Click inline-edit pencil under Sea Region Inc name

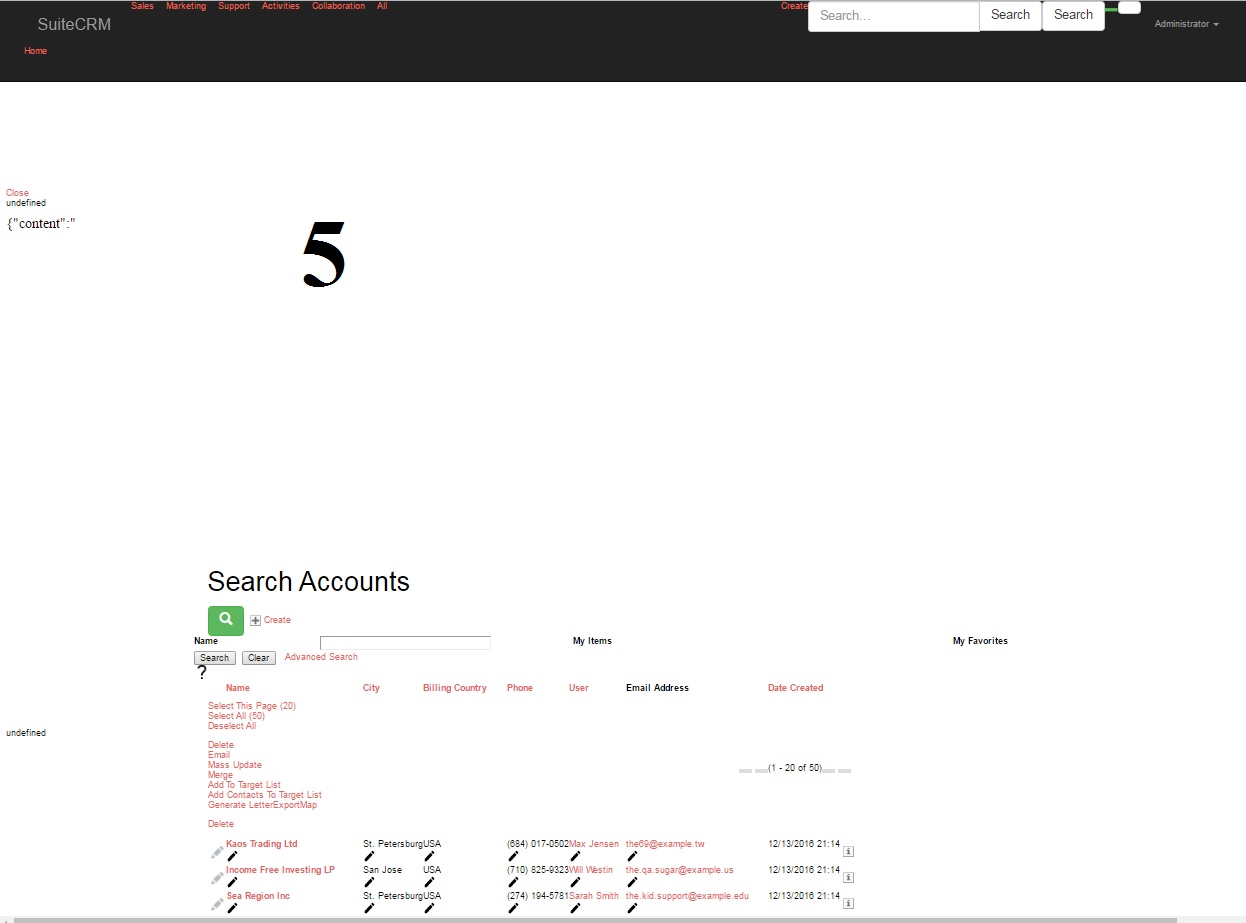(x=232, y=908)
